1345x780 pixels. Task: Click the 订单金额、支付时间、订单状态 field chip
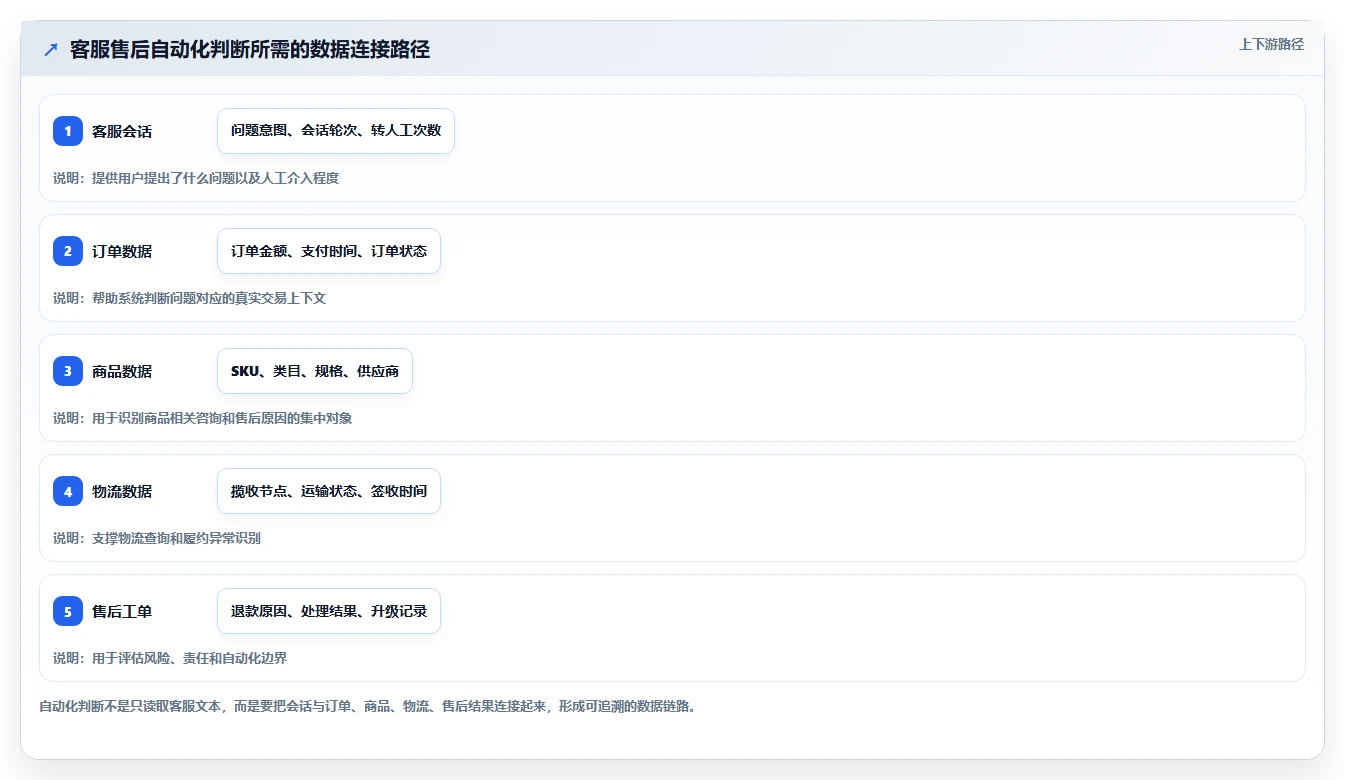[x=329, y=251]
